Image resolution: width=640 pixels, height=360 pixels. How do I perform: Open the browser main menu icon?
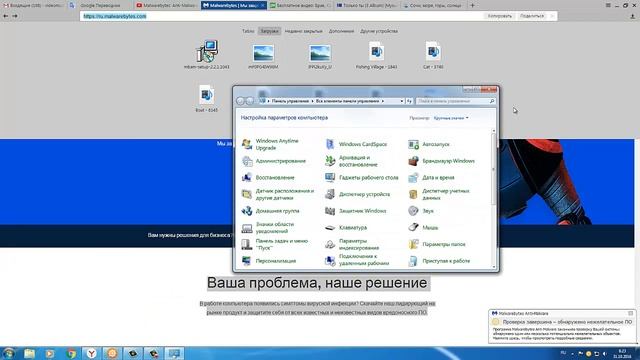pos(608,5)
